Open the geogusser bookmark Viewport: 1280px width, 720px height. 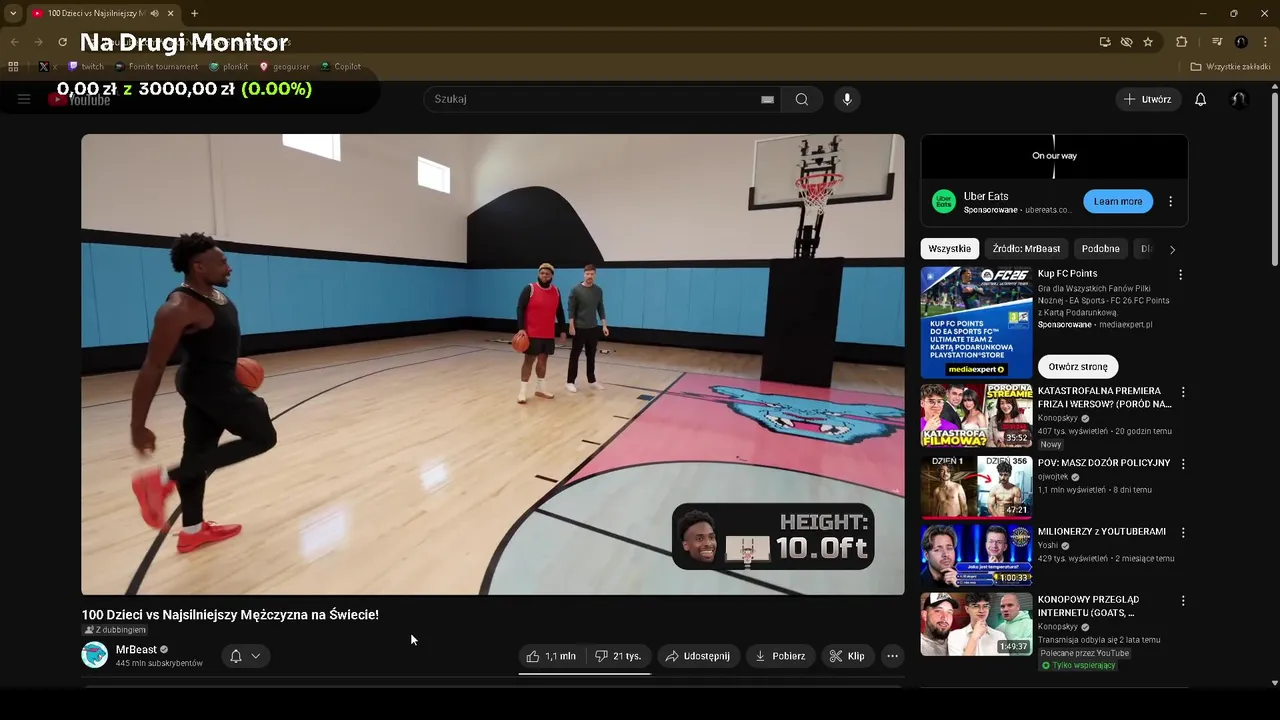pos(284,67)
